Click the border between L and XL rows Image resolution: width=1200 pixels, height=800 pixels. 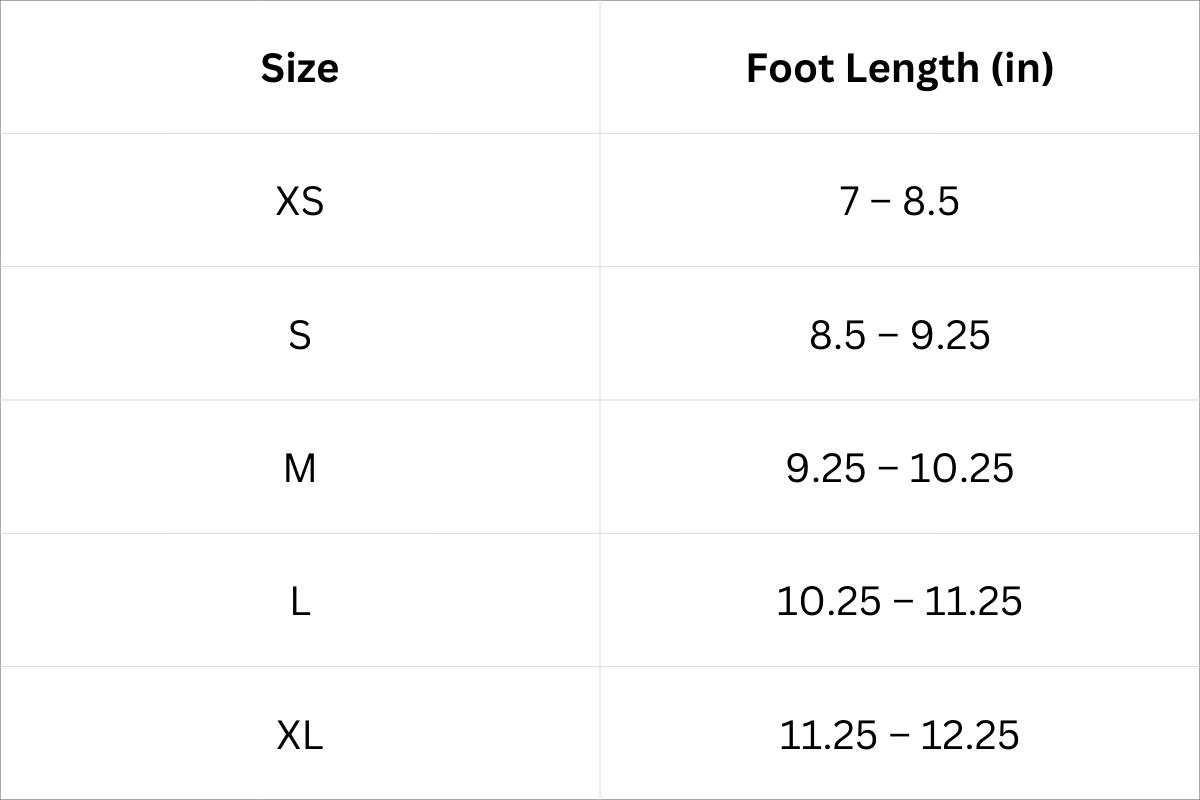pyautogui.click(x=600, y=667)
